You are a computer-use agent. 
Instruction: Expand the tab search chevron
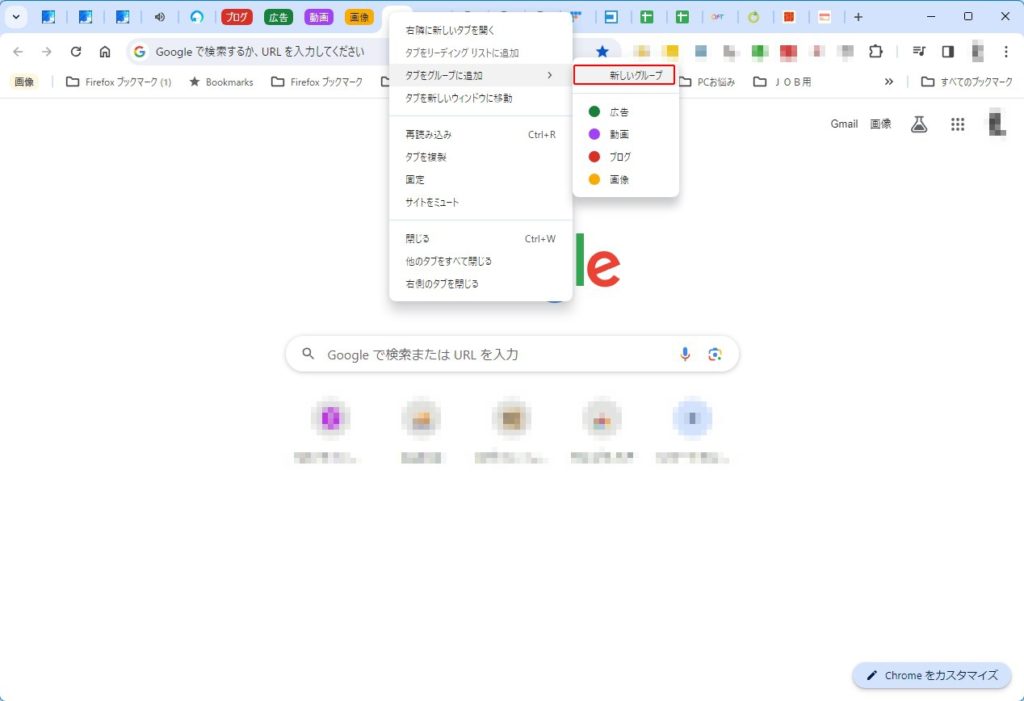[x=16, y=17]
